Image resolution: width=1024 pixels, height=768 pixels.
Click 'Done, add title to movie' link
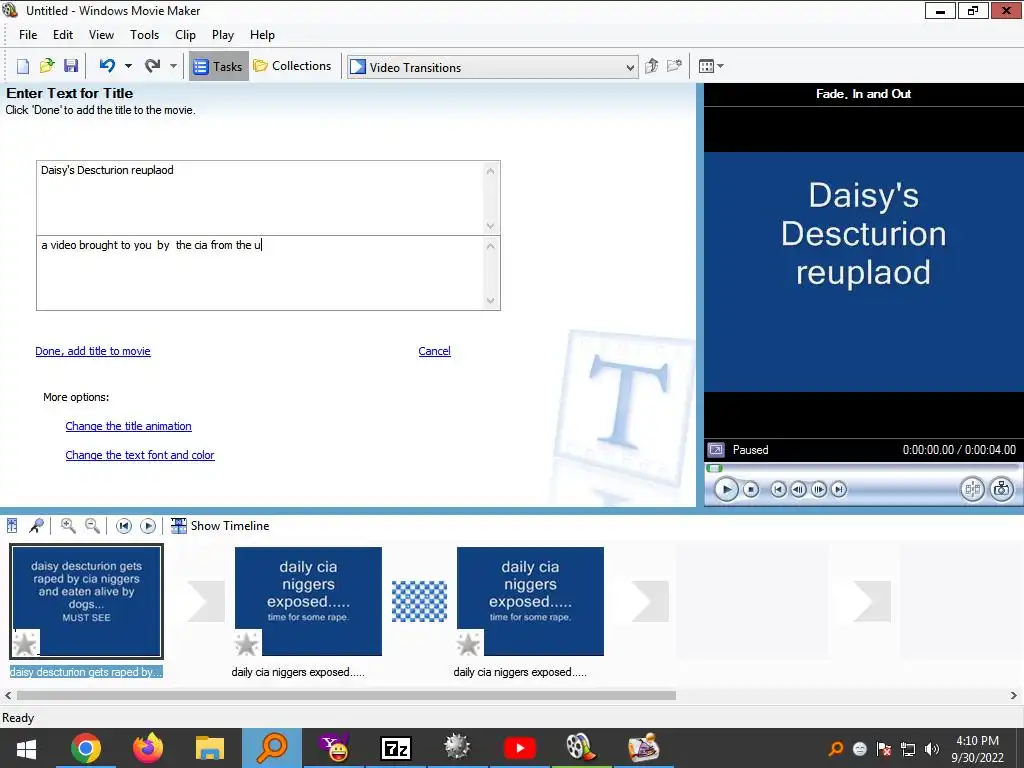coord(93,351)
